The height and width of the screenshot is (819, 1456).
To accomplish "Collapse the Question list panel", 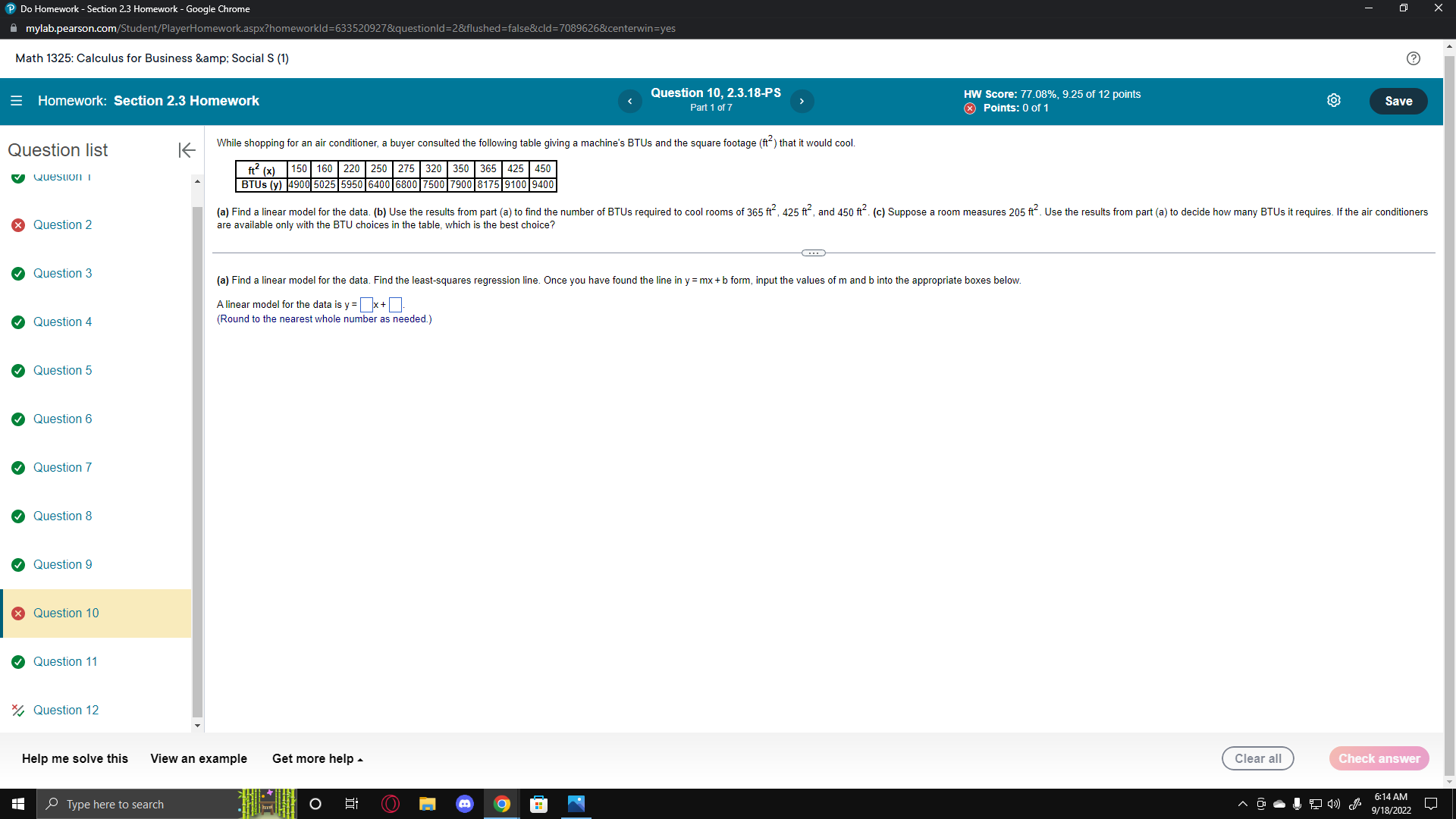I will (x=186, y=150).
